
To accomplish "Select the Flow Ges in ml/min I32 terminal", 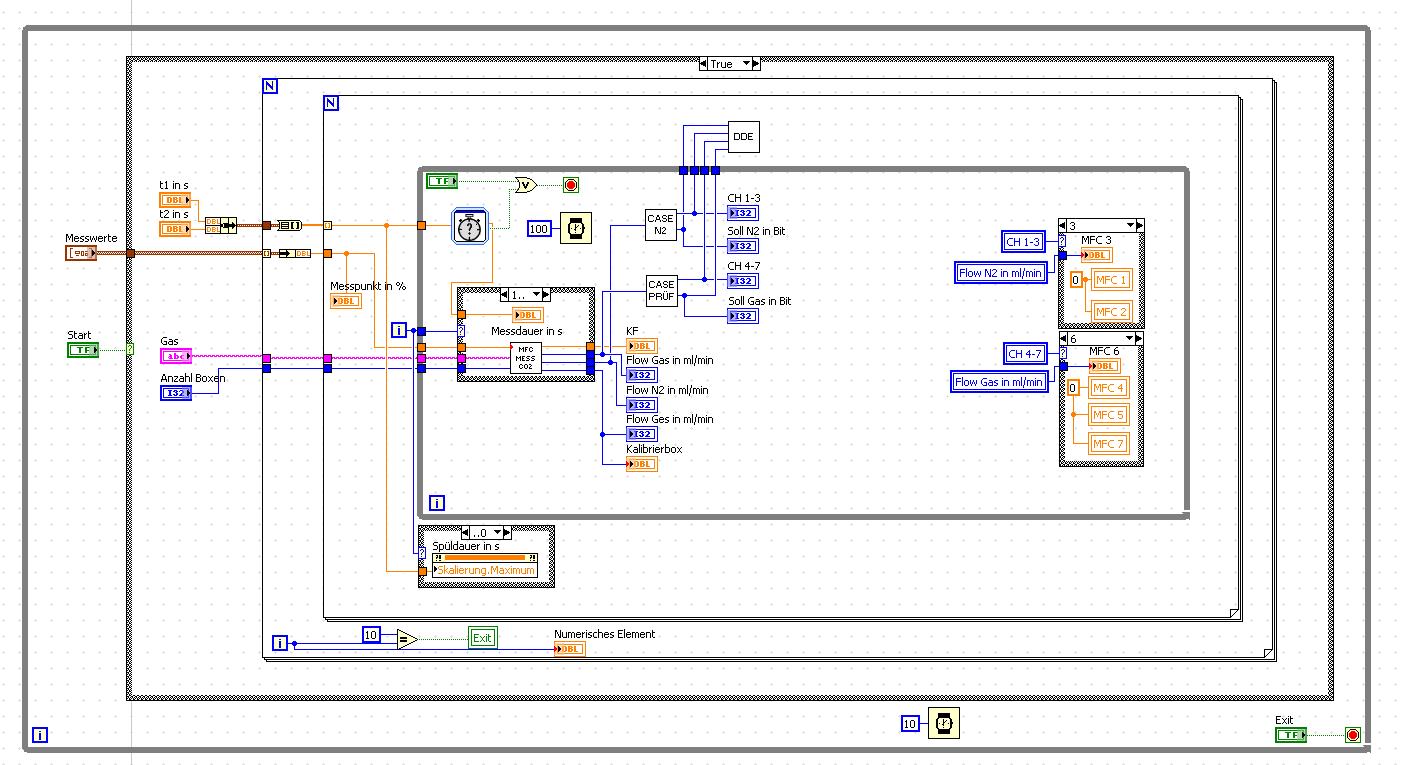I will pos(642,434).
